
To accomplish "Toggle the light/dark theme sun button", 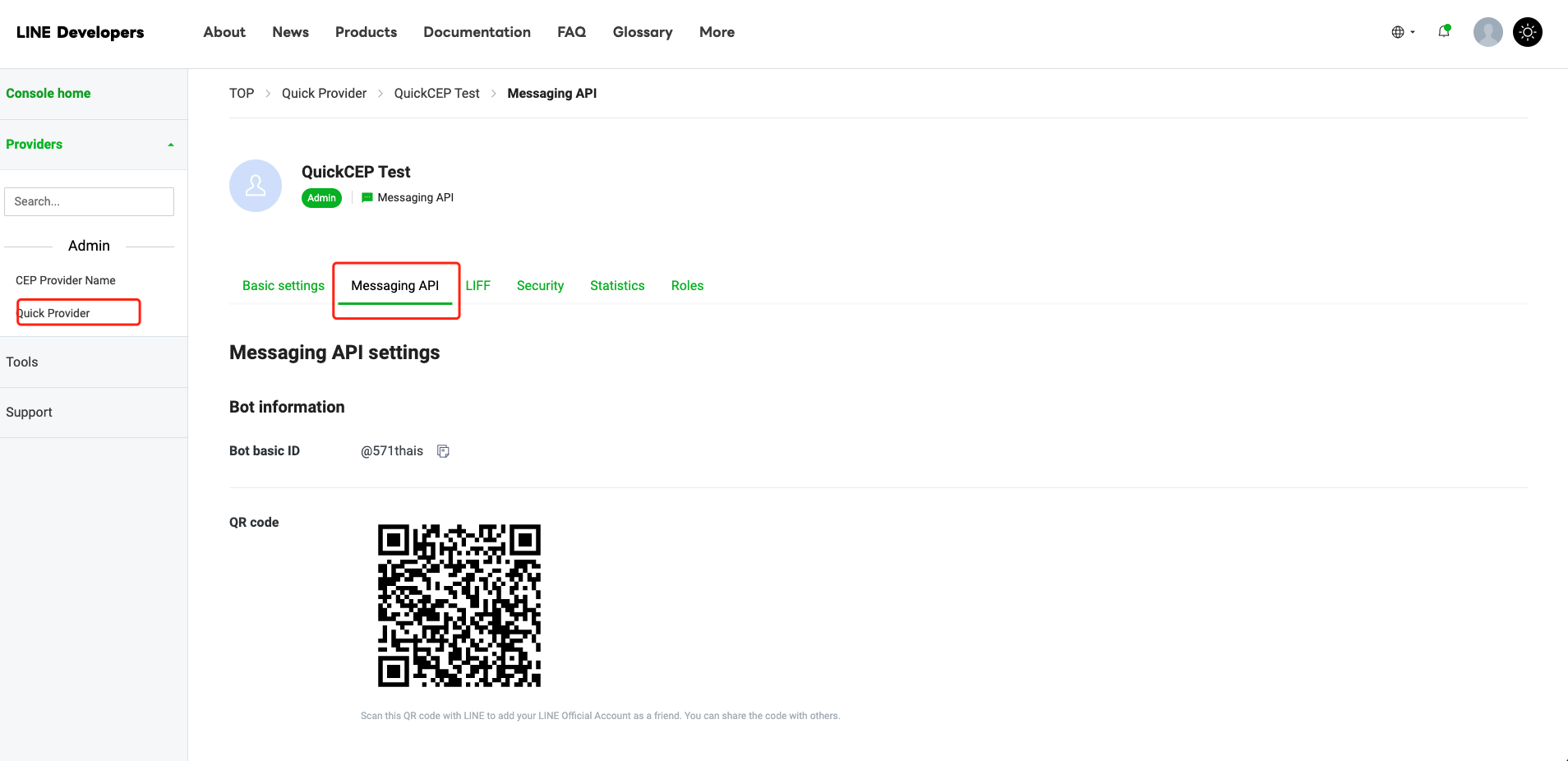I will [1527, 32].
